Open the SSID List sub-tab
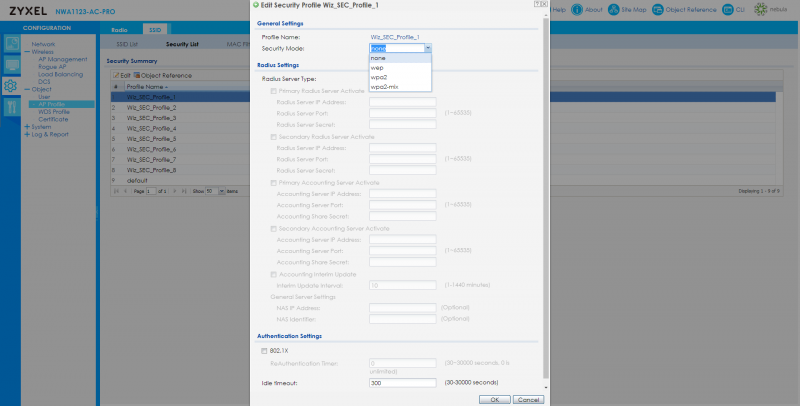Screen dimensions: 800x406 pyautogui.click(x=127, y=44)
